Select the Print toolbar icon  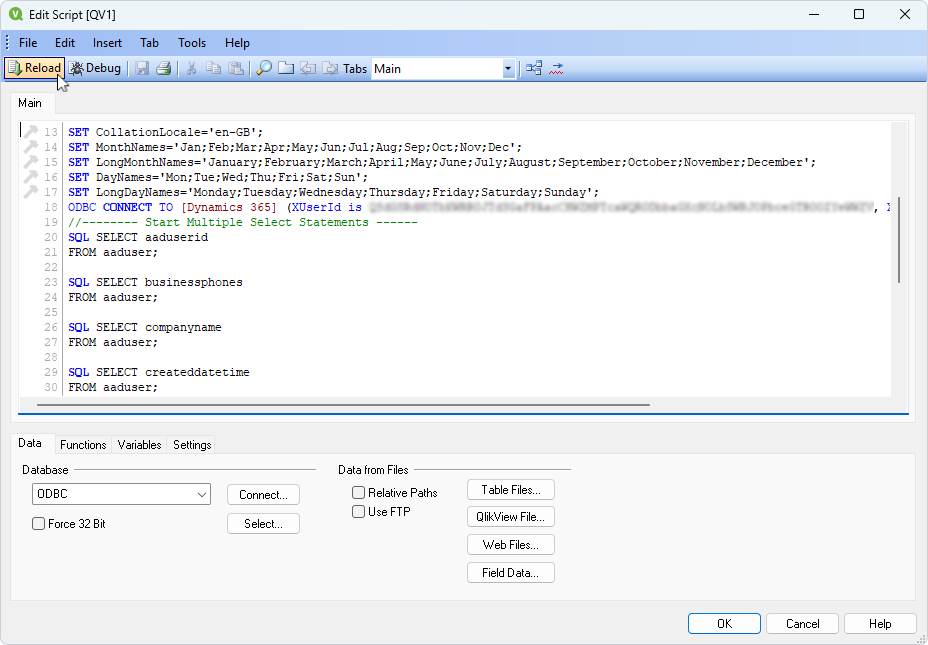tap(163, 68)
